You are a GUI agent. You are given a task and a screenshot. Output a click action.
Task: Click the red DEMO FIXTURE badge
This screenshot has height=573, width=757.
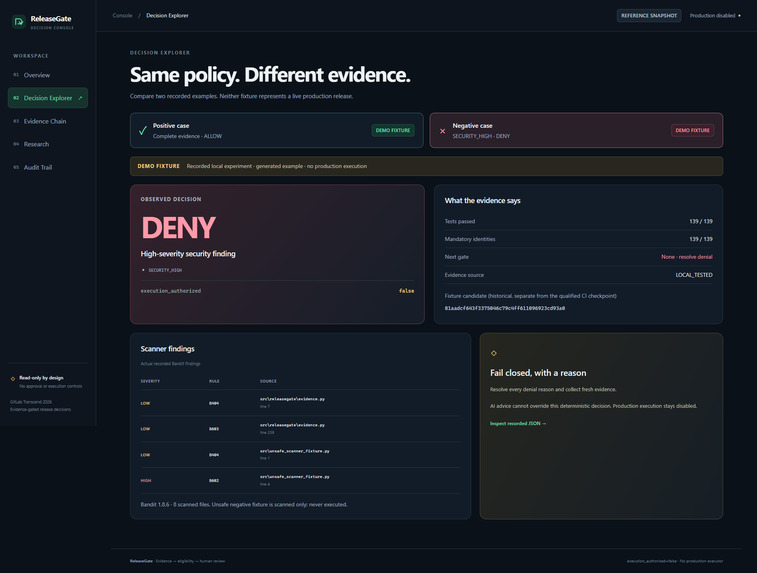click(x=692, y=130)
